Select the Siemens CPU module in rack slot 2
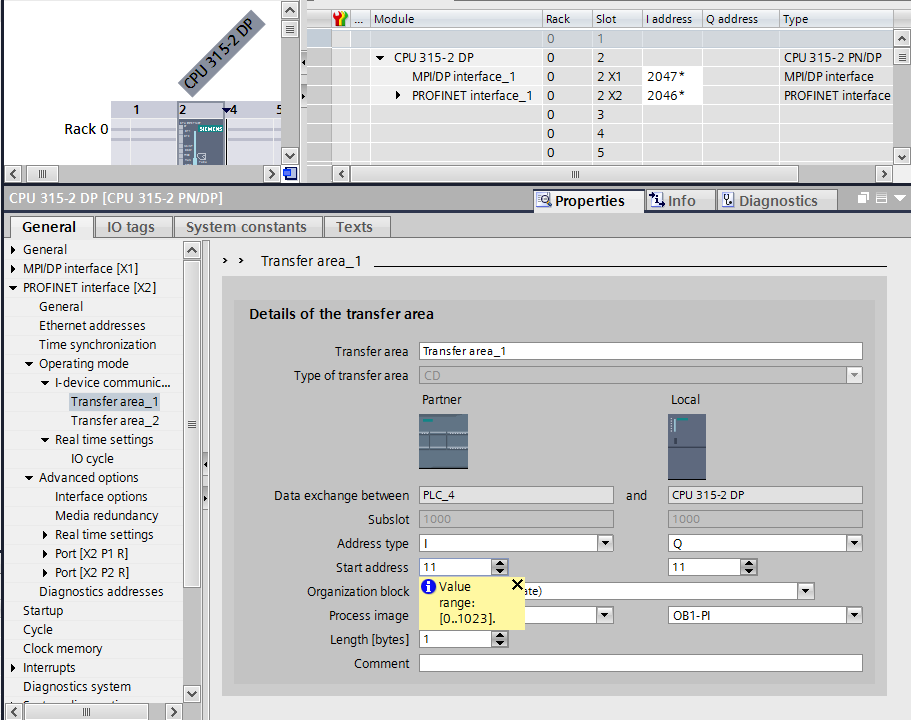Screen dimensions: 911x720 pyautogui.click(x=201, y=141)
